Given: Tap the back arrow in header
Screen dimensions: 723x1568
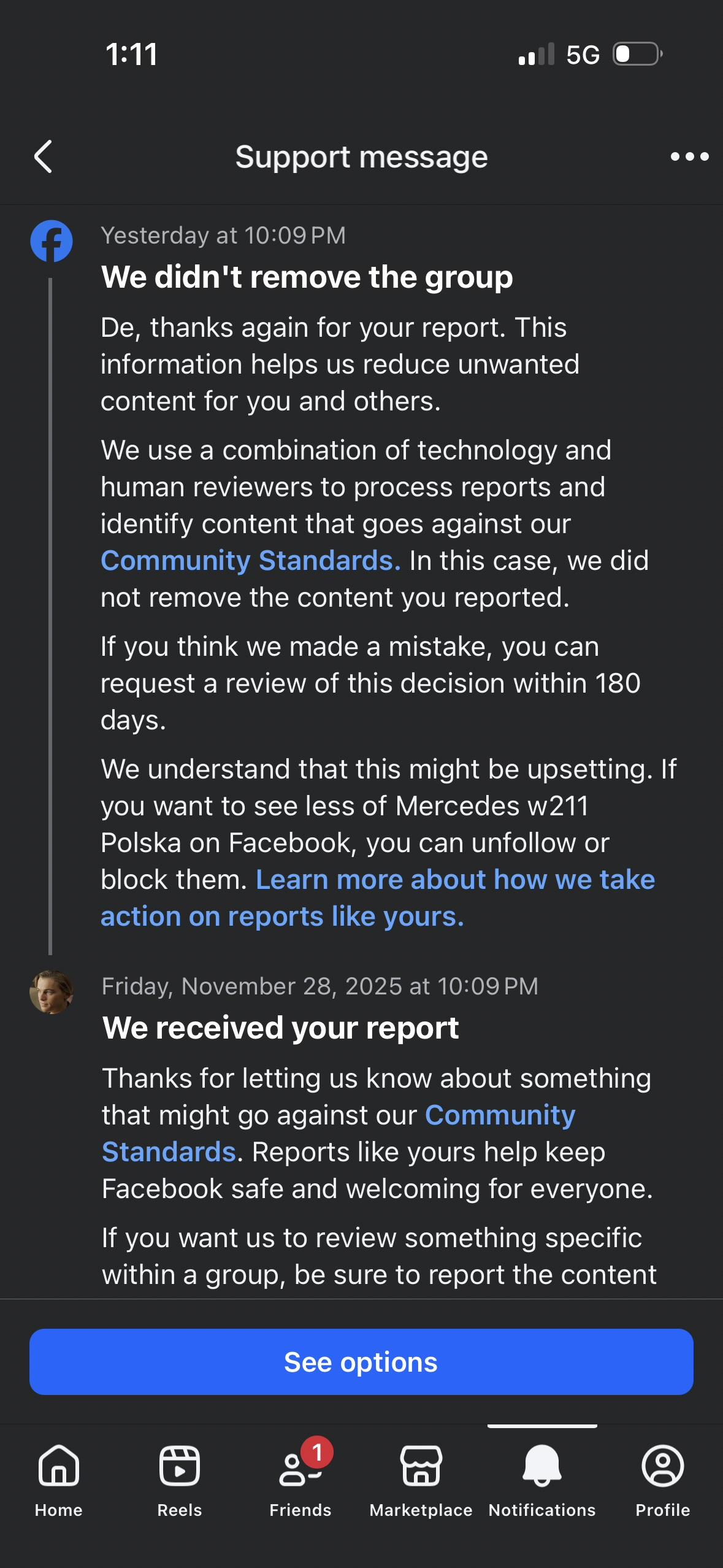Looking at the screenshot, I should tap(43, 157).
